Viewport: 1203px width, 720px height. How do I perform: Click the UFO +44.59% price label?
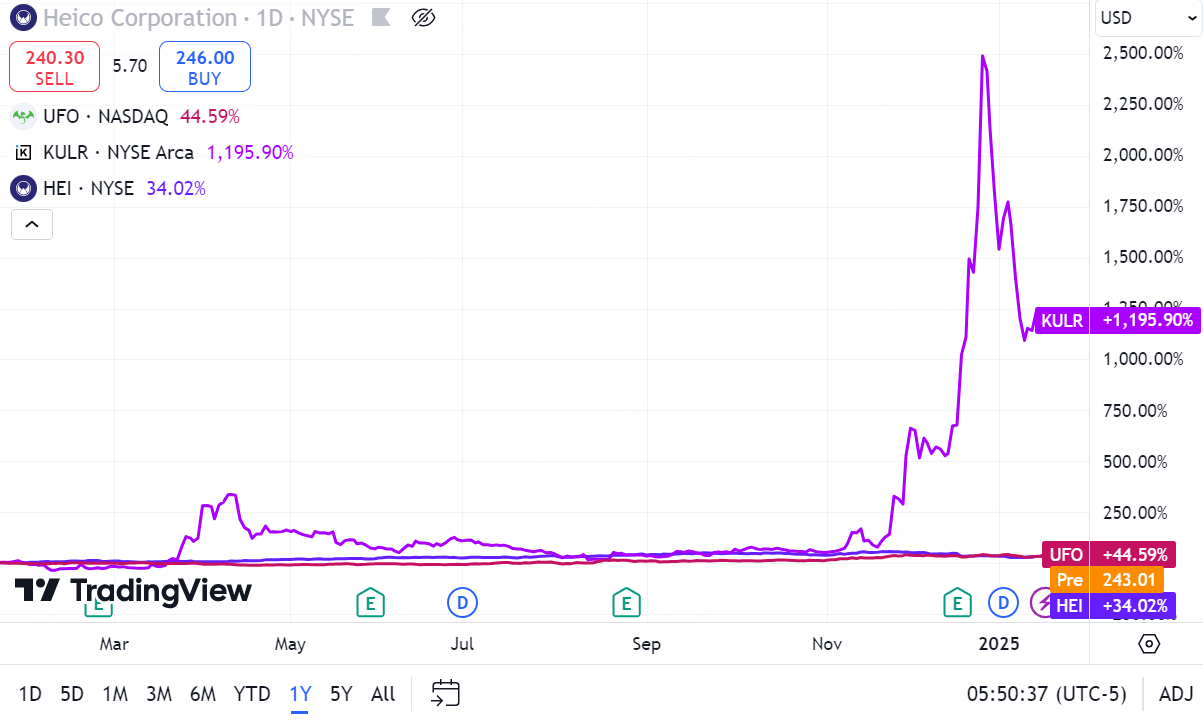tap(1108, 554)
